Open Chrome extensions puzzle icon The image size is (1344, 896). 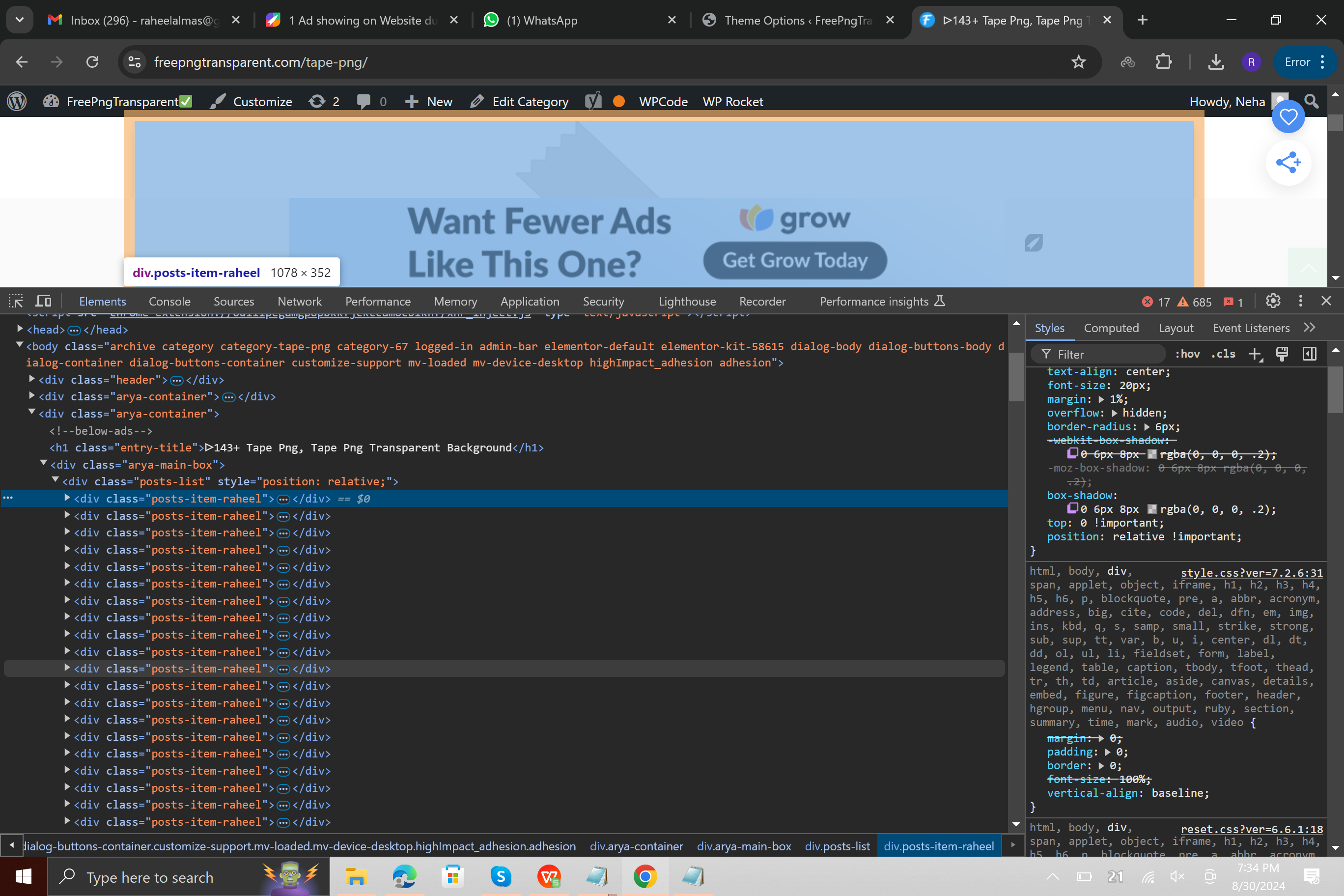[x=1163, y=62]
